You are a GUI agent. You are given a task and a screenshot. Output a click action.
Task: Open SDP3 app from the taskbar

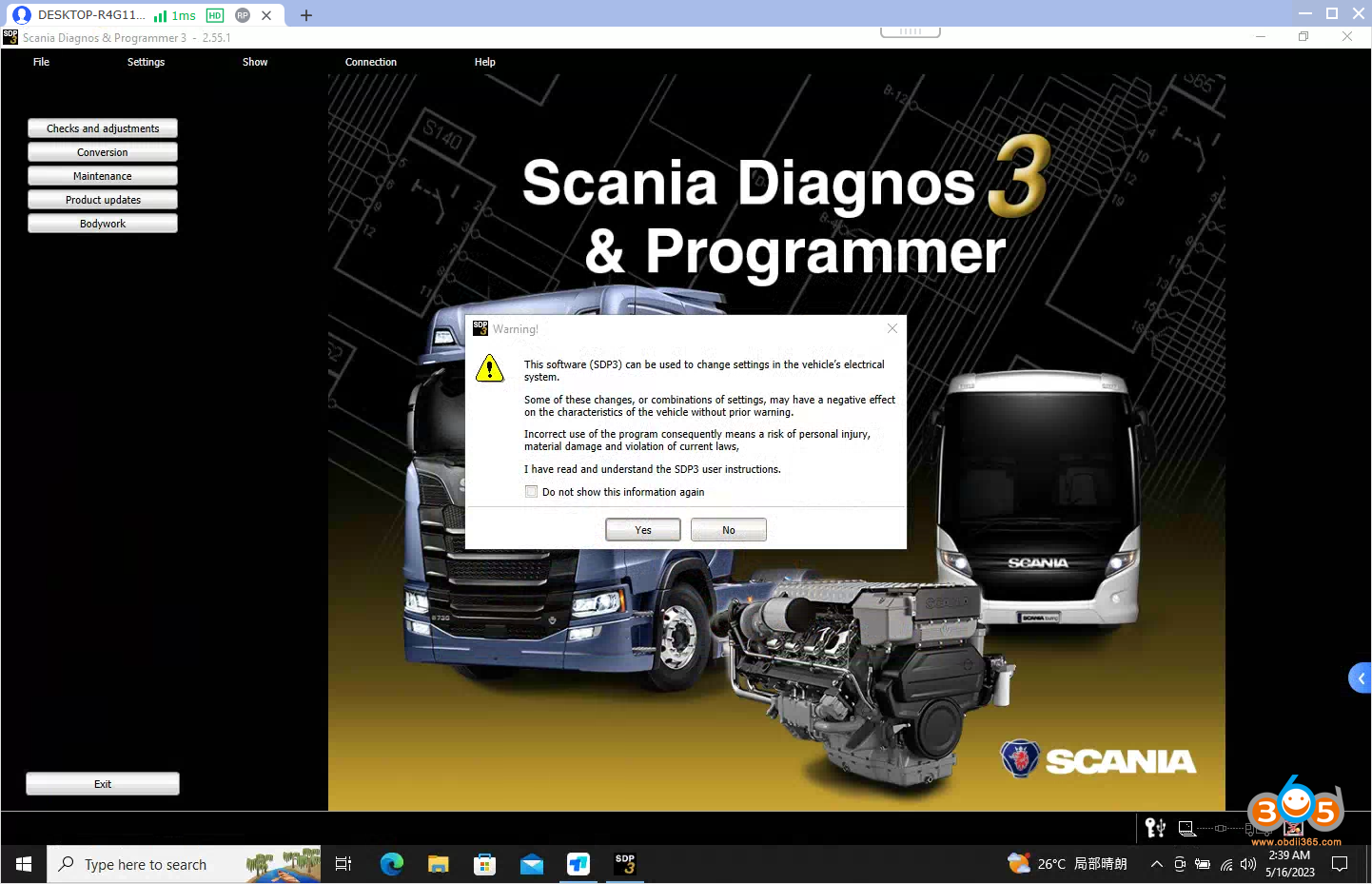click(x=625, y=864)
